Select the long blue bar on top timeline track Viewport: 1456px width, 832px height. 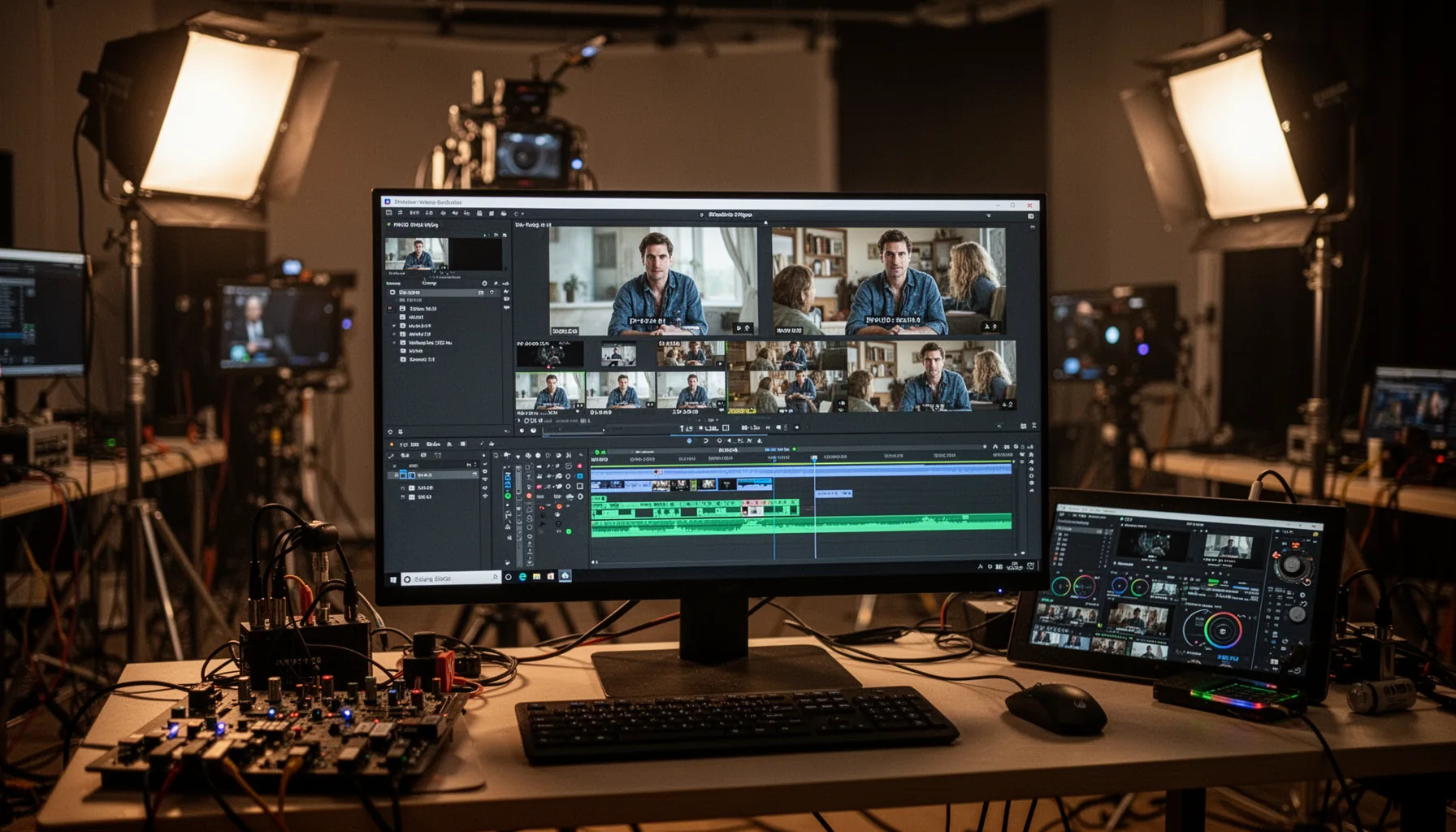(801, 470)
